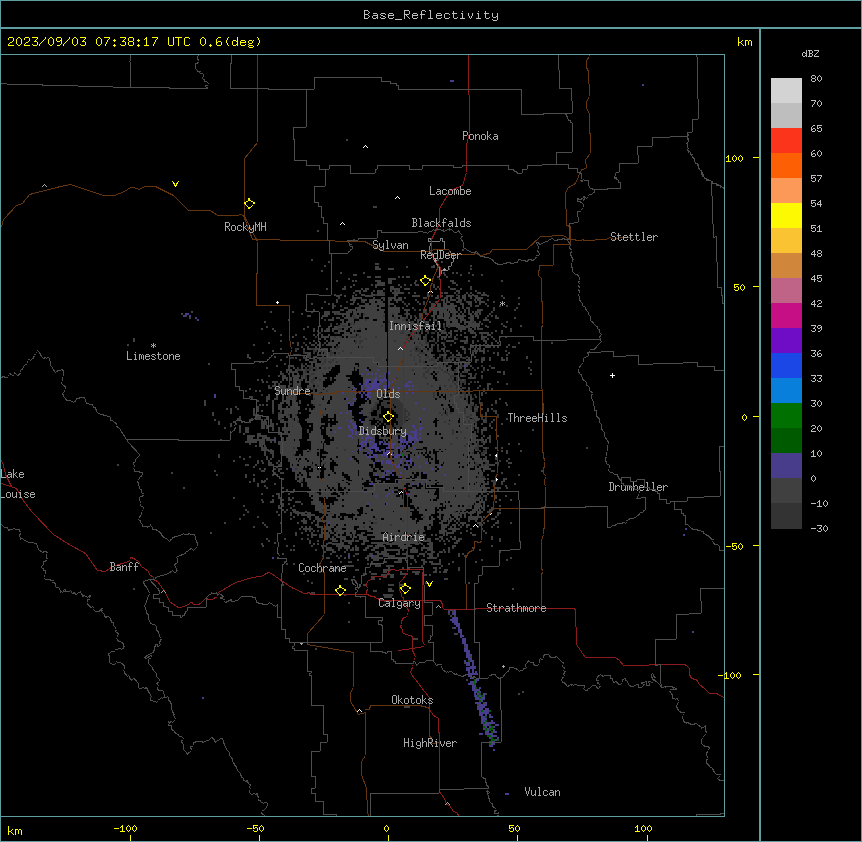Select the Lacombe city label
The width and height of the screenshot is (862, 842).
[450, 191]
